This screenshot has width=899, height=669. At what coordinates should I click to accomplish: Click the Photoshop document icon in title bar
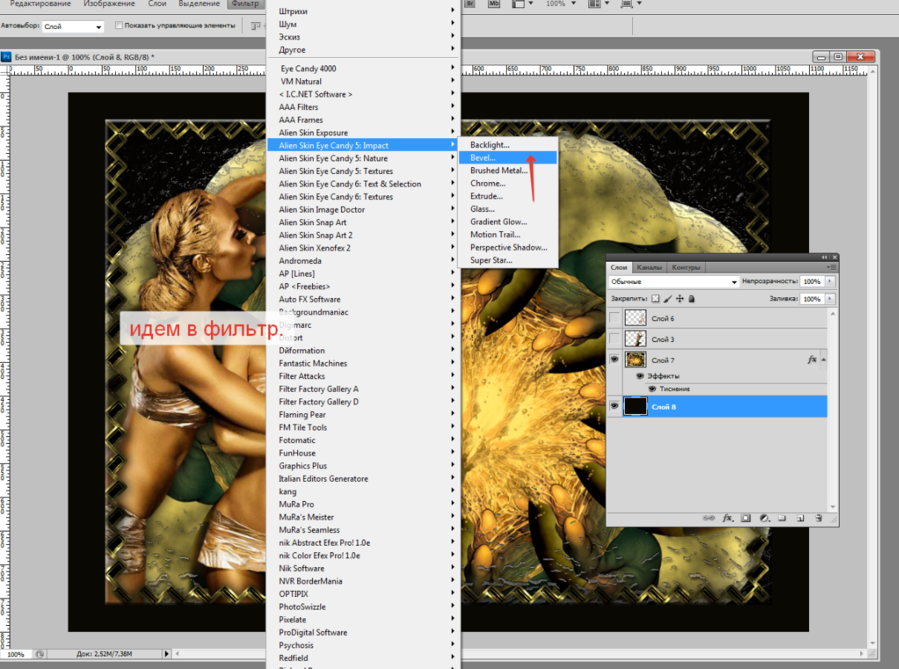pyautogui.click(x=6, y=57)
